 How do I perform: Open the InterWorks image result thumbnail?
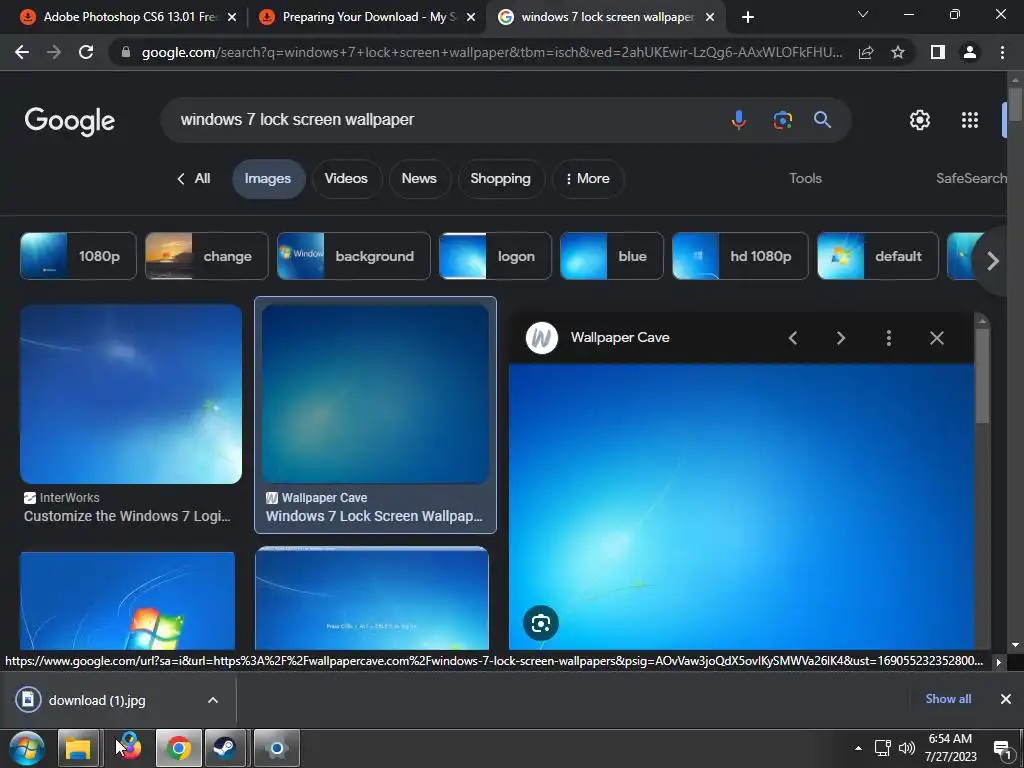coord(131,394)
